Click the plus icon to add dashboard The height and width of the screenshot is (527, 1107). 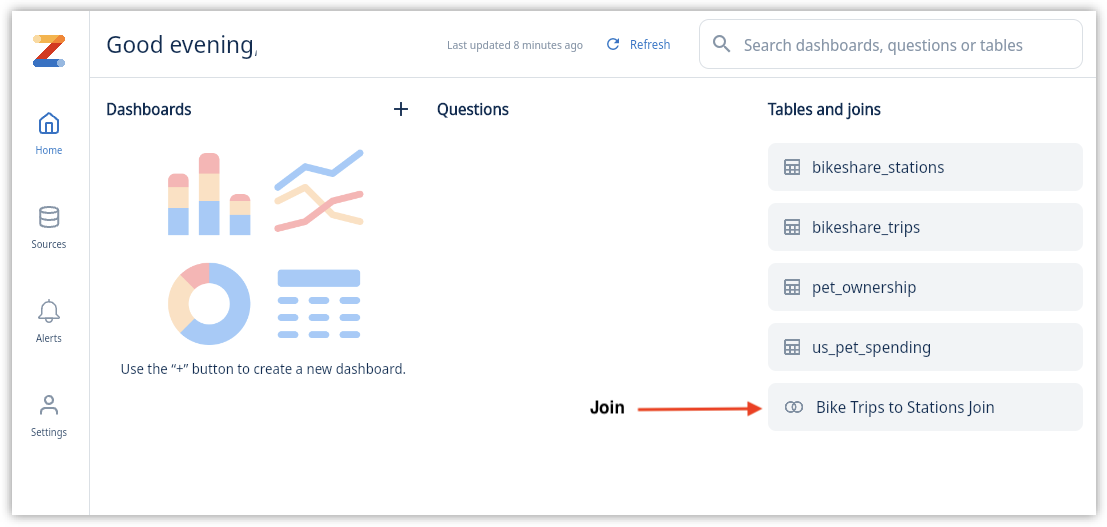[x=401, y=109]
